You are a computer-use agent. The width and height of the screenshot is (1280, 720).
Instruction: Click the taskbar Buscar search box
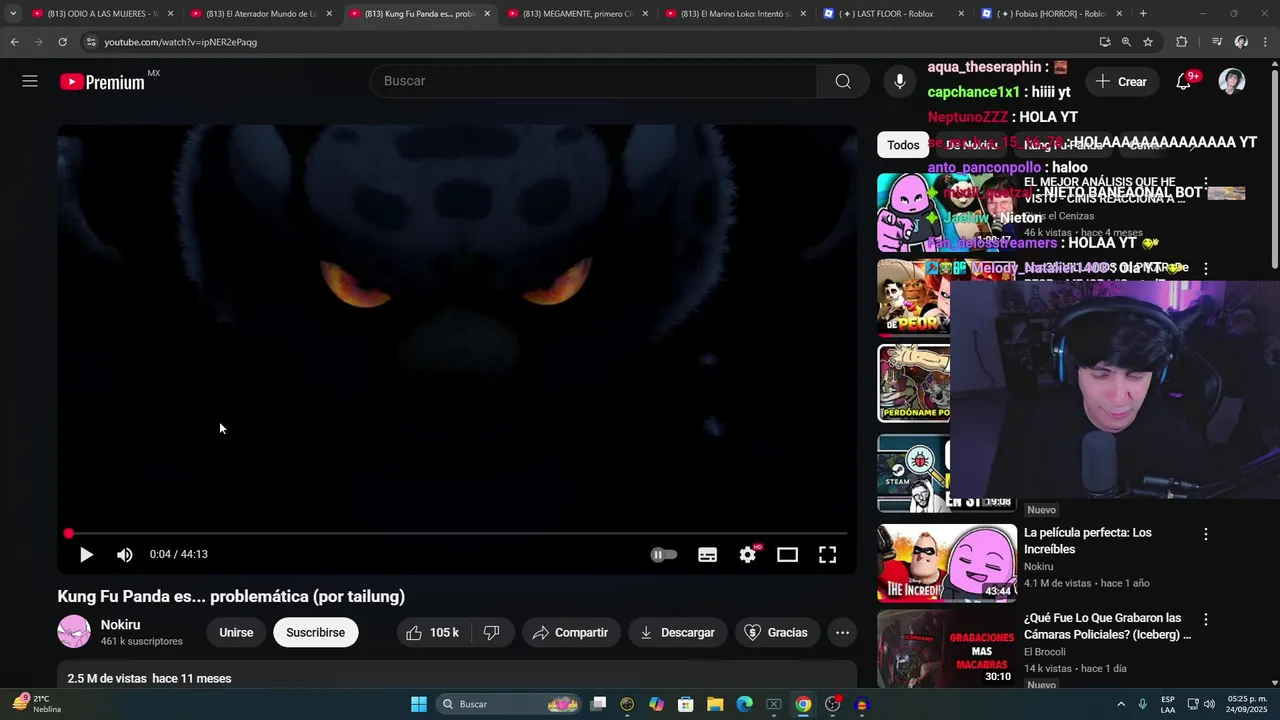pos(511,704)
